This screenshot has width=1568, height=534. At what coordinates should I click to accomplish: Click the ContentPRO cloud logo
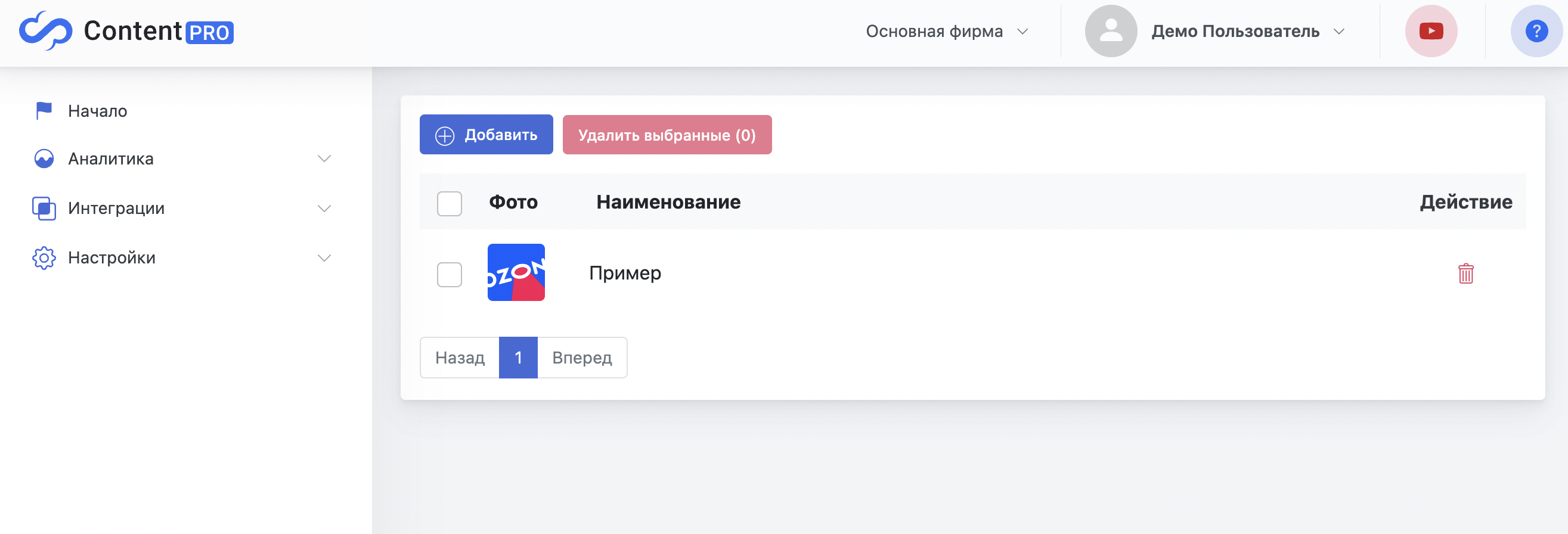(46, 30)
